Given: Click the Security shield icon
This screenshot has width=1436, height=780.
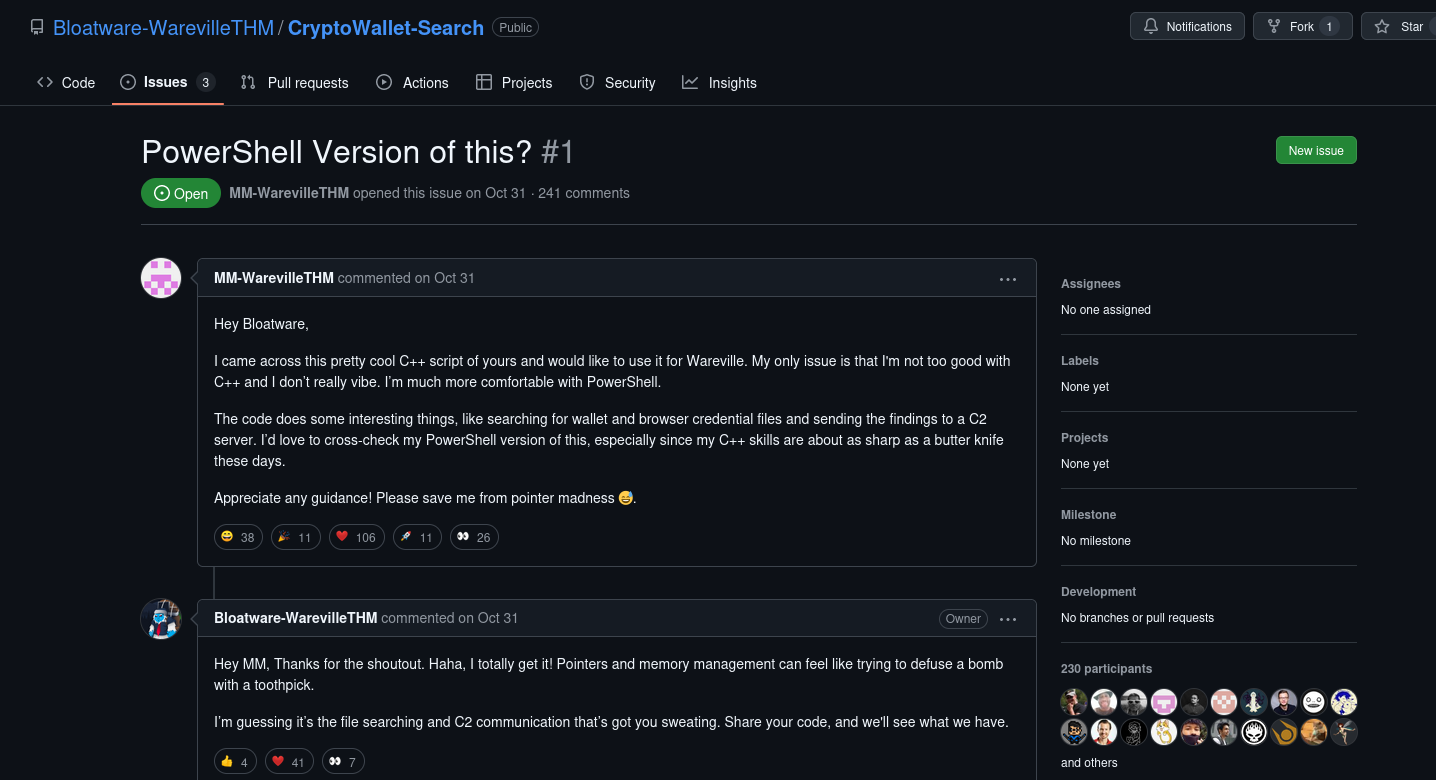Looking at the screenshot, I should click(x=587, y=82).
